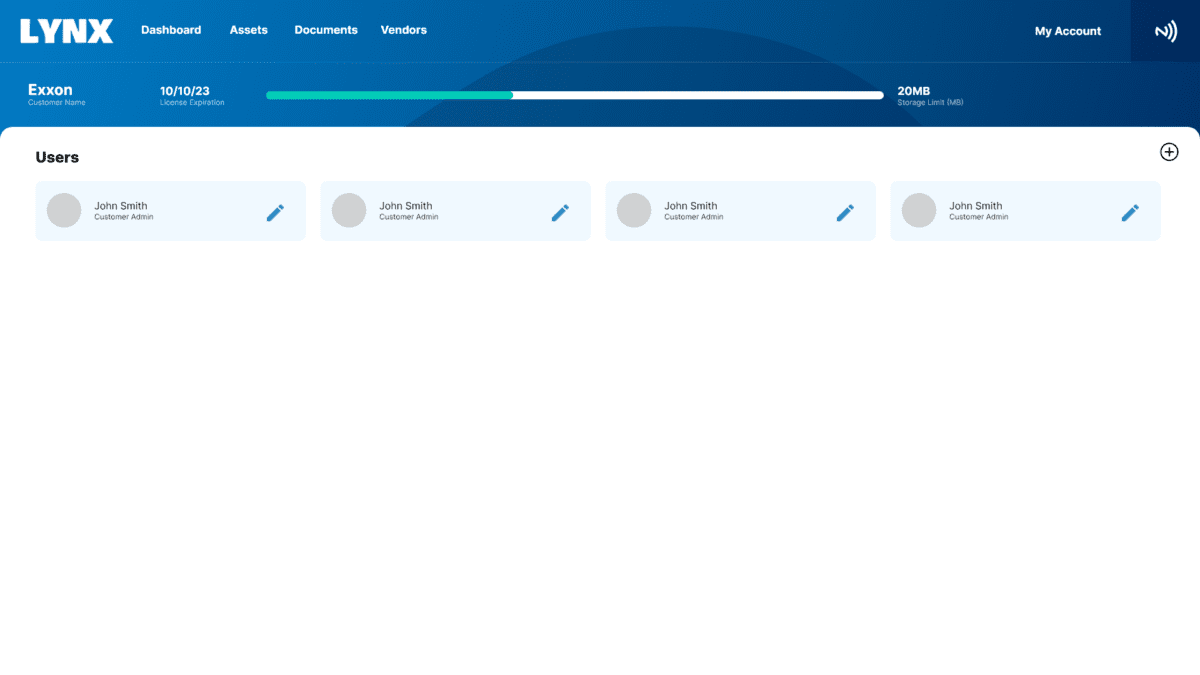Image resolution: width=1200 pixels, height=675 pixels.
Task: Click the Exxon customer name
Action: [x=50, y=90]
